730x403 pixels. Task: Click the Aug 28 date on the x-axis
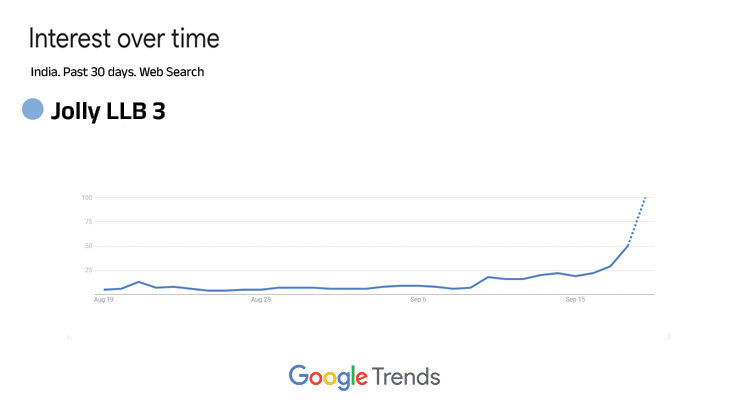point(260,299)
